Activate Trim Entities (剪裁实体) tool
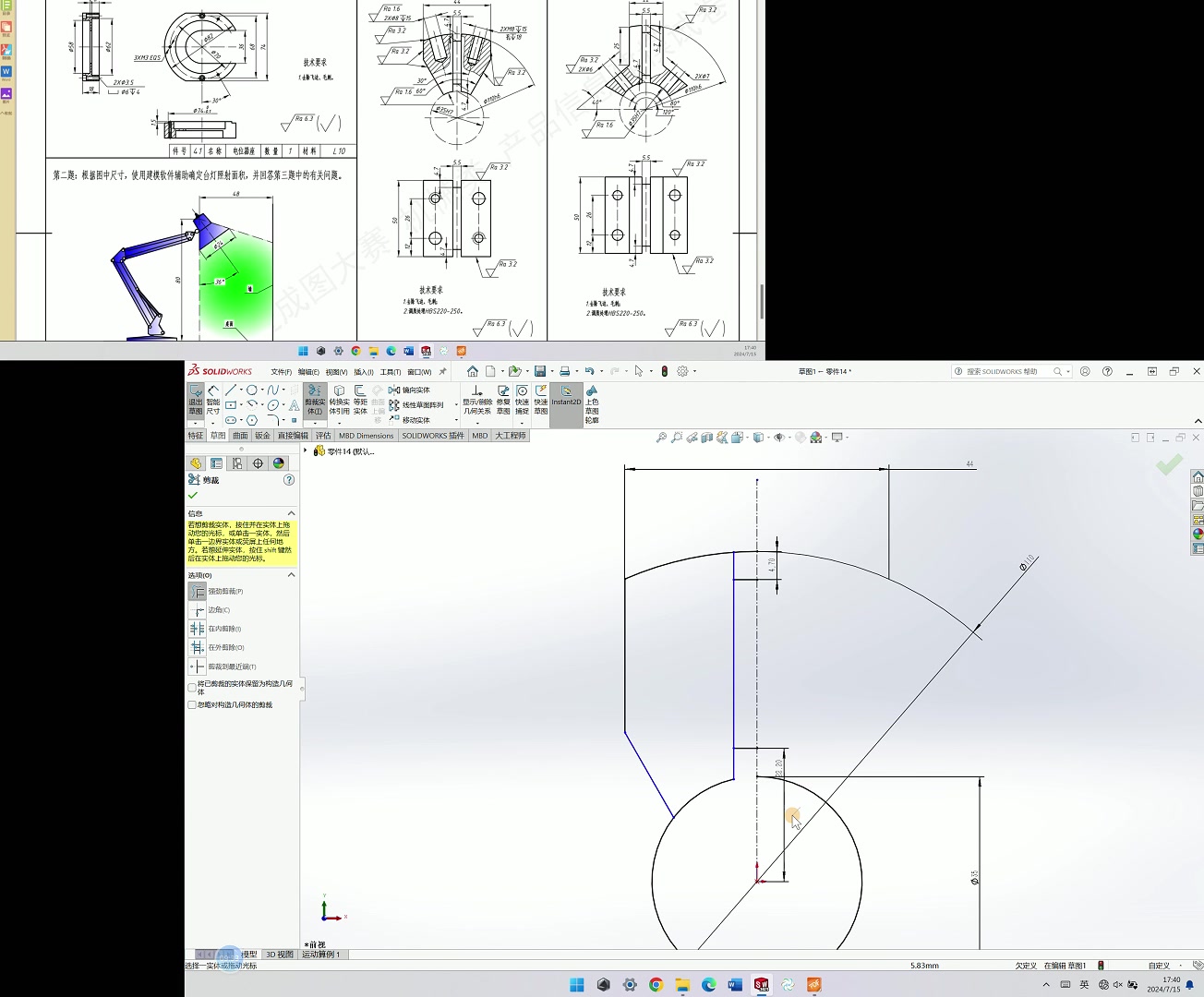This screenshot has width=1204, height=997. pos(315,401)
